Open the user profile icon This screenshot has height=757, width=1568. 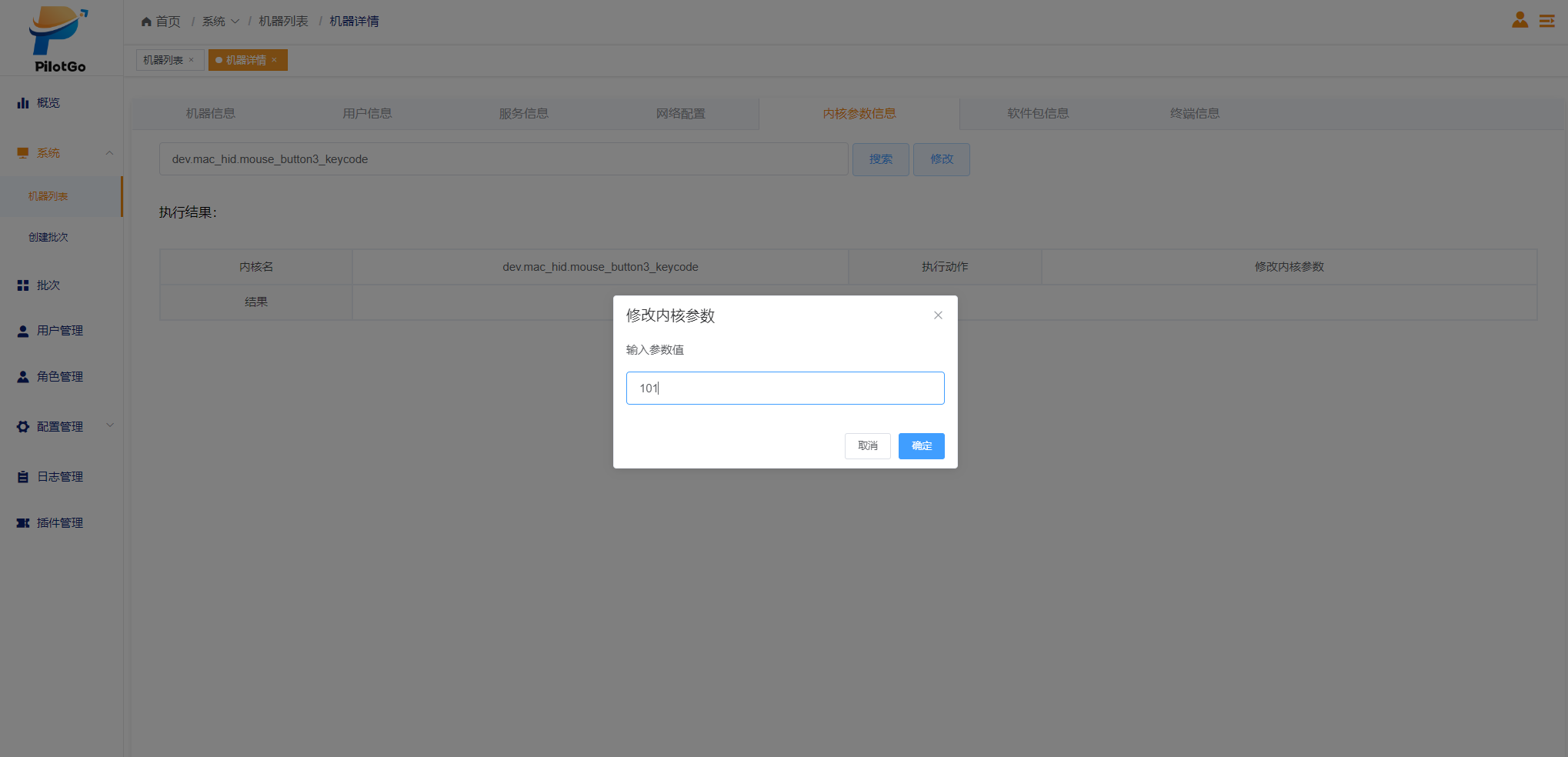click(1520, 21)
